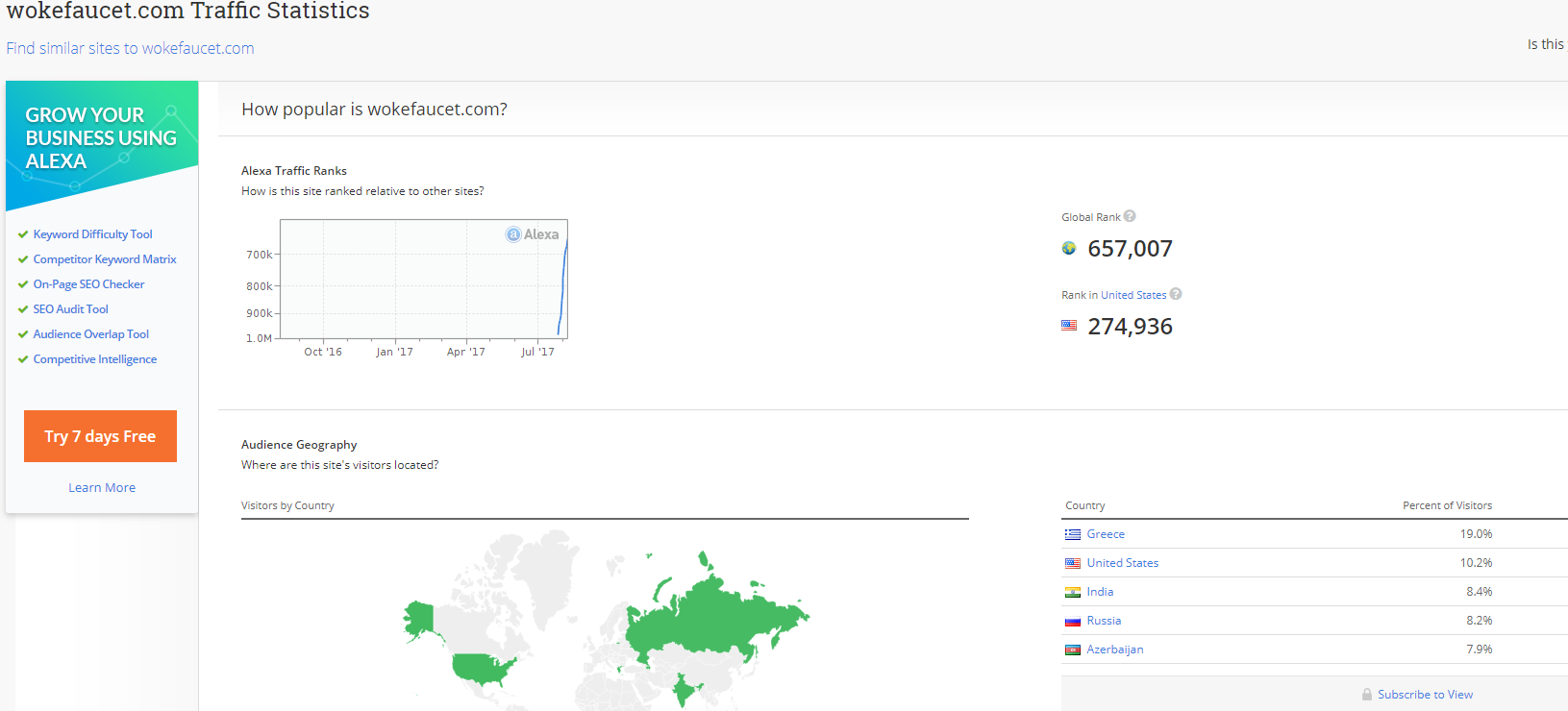The height and width of the screenshot is (711, 1568).
Task: Click US rank value 274,936
Action: coord(1130,327)
